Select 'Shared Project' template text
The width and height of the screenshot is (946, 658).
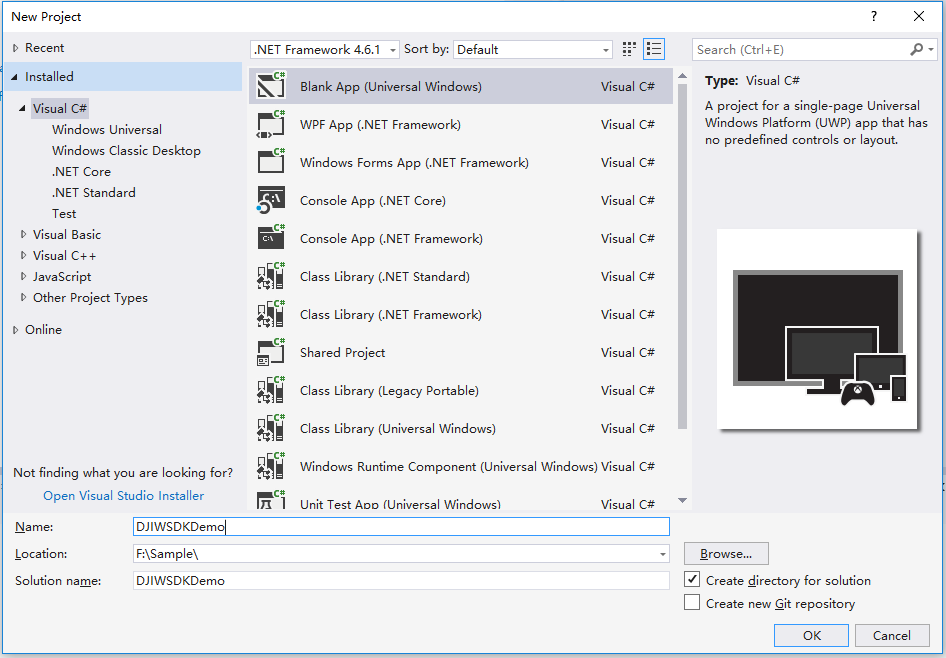coord(342,353)
